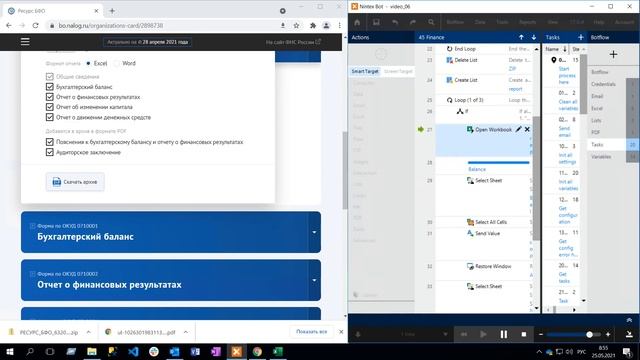The image size is (640, 360).
Task: Go back in Chrome
Action: coord(9,25)
